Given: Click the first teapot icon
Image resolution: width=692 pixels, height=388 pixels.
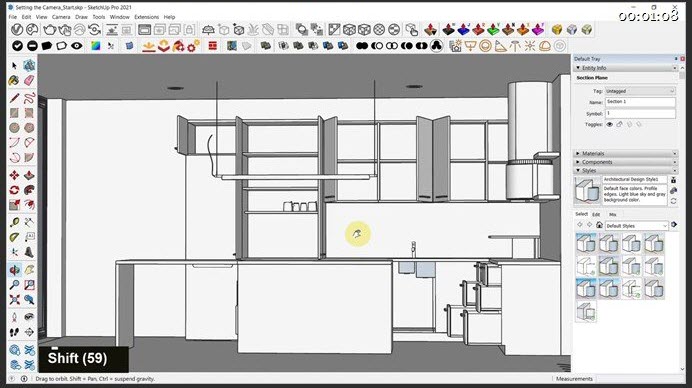Looking at the screenshot, I should (49, 30).
